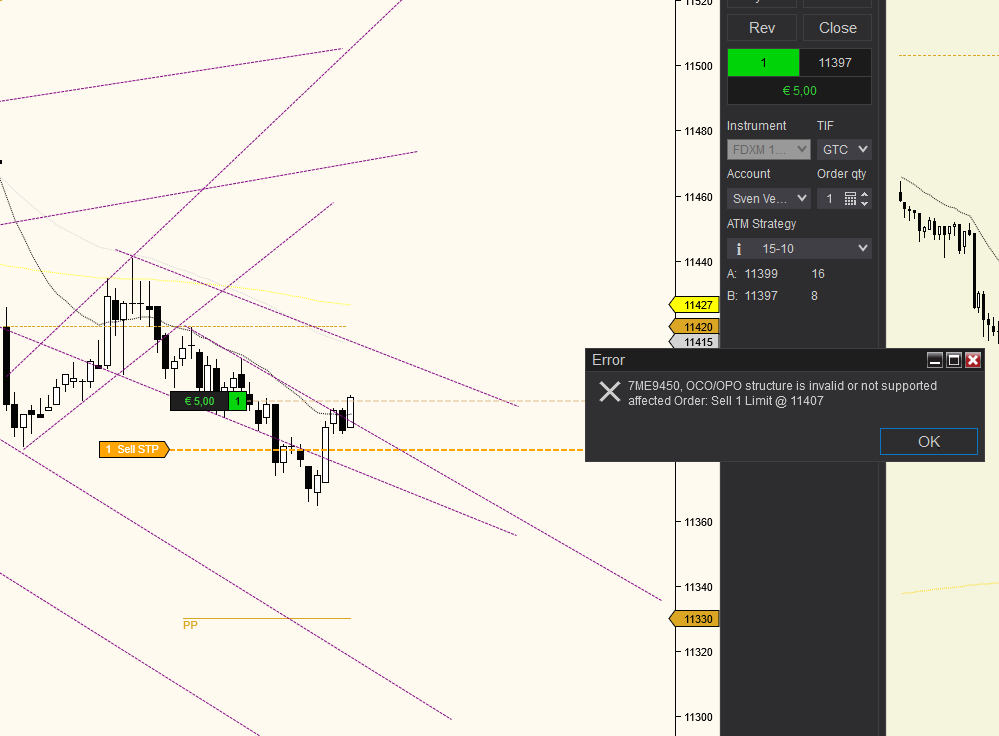The image size is (999, 736).
Task: Open the Instrument FDXM dropdown
Action: (768, 150)
